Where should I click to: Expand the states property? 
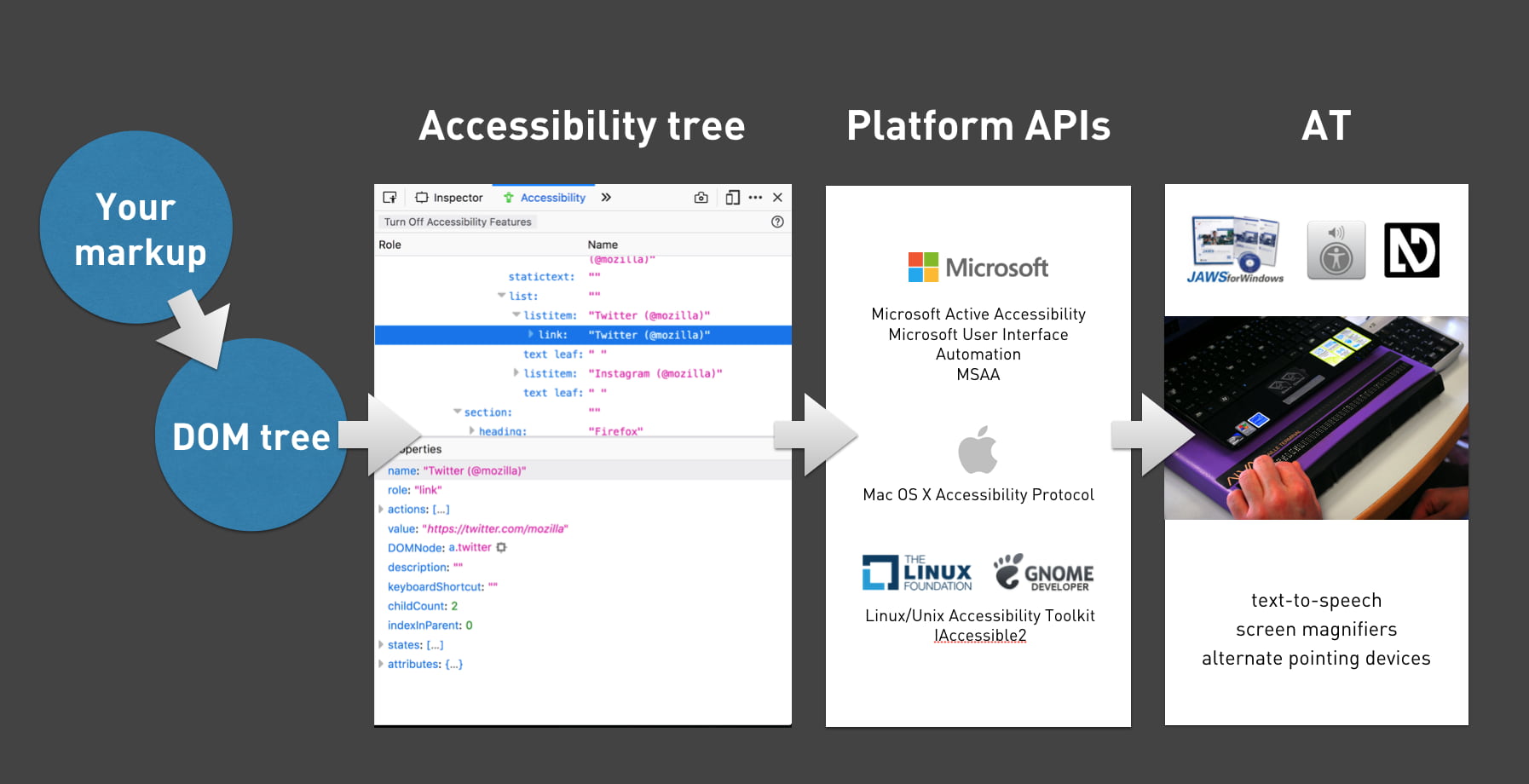pyautogui.click(x=380, y=644)
